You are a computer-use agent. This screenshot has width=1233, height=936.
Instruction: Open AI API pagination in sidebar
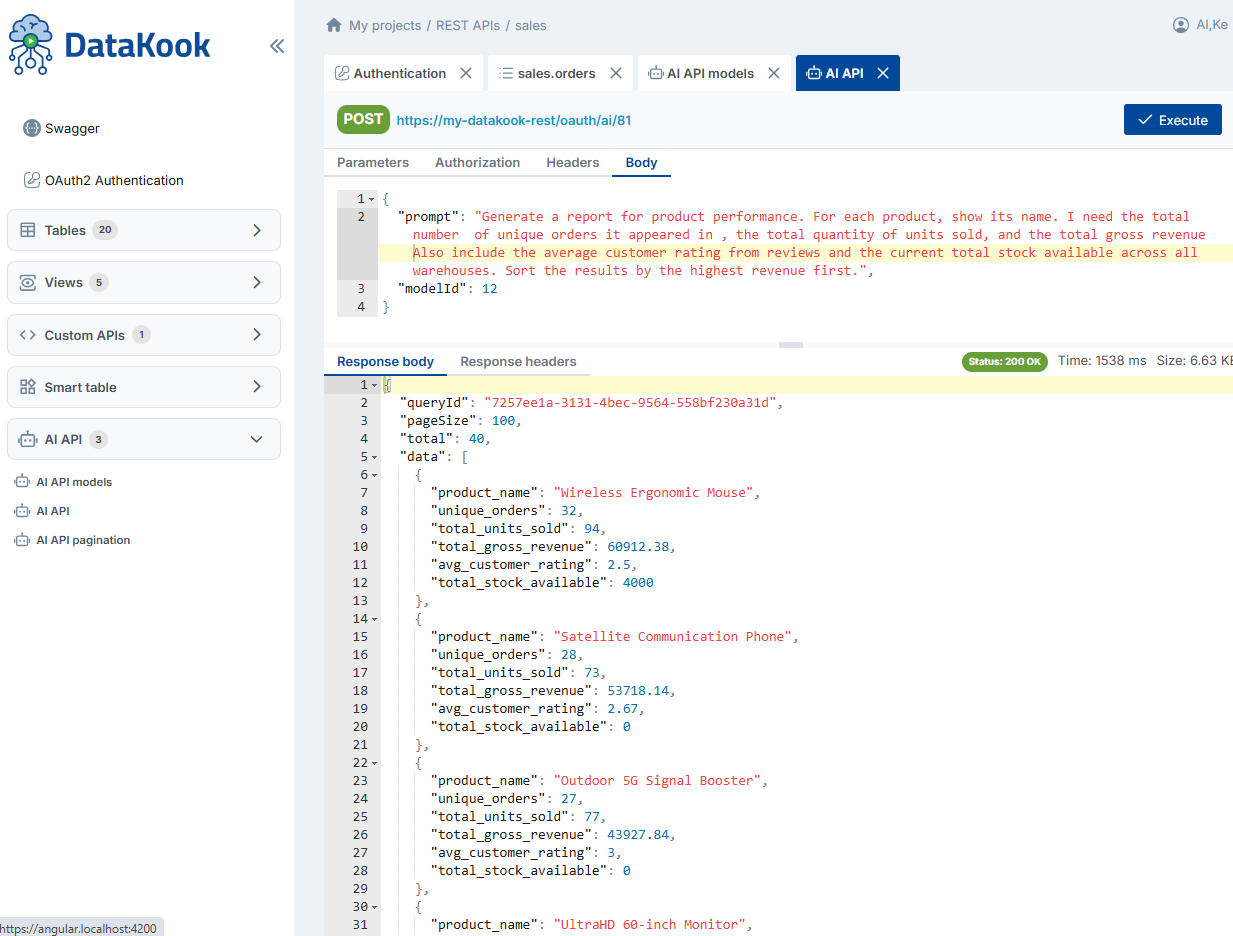[83, 540]
